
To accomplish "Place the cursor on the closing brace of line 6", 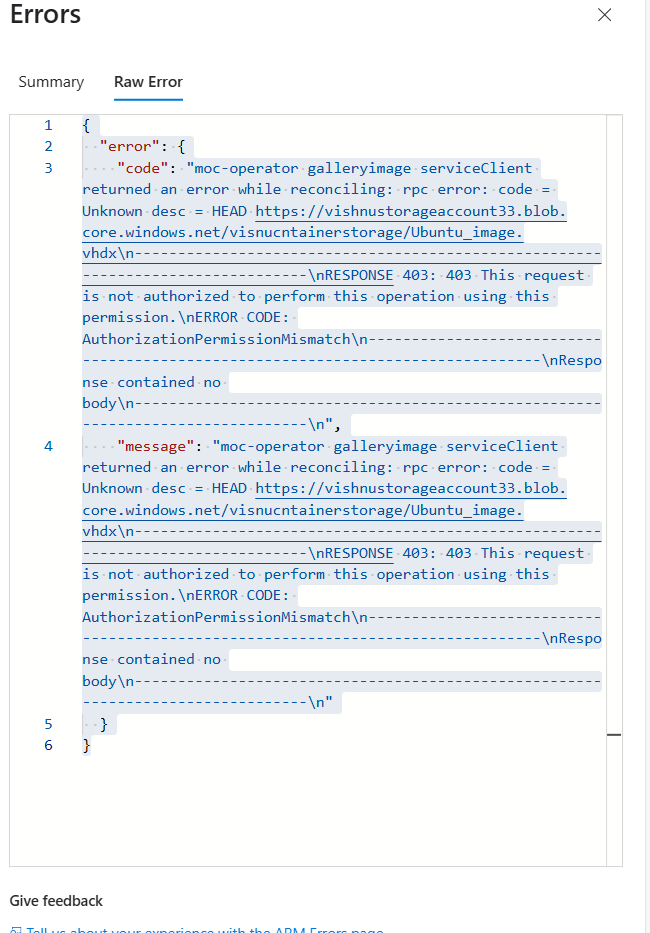I will (87, 745).
